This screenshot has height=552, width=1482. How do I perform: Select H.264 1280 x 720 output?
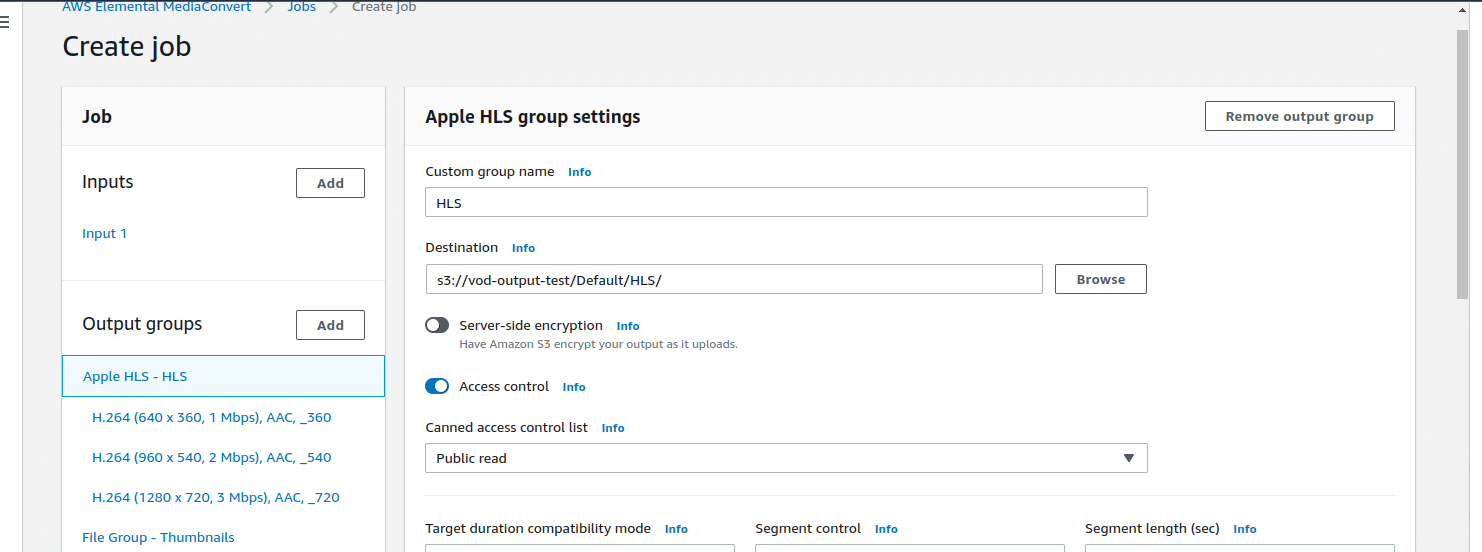(215, 497)
